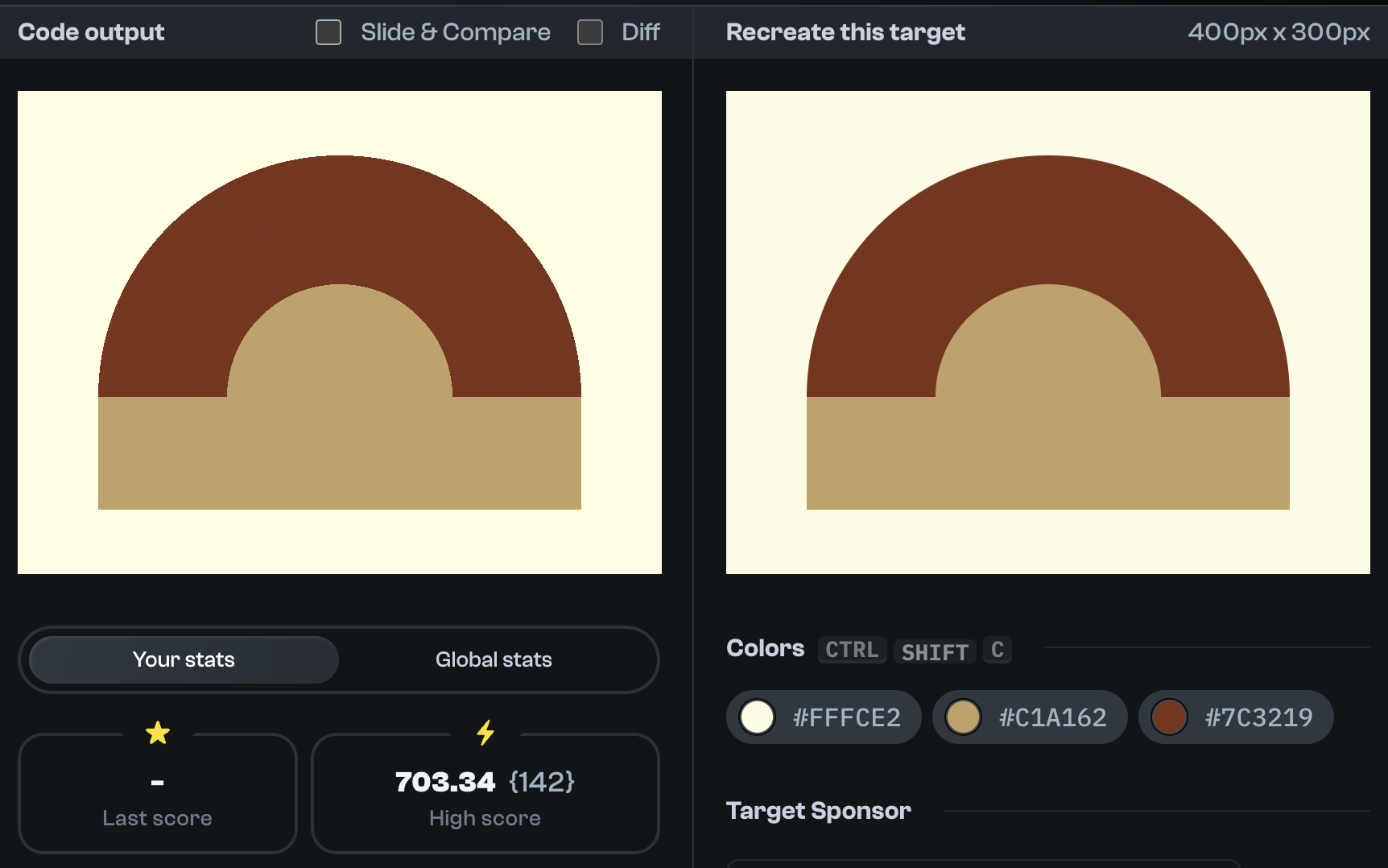Screen dimensions: 1388x868
Task: Click the SHIFT key chip next to Colors
Action: (934, 651)
